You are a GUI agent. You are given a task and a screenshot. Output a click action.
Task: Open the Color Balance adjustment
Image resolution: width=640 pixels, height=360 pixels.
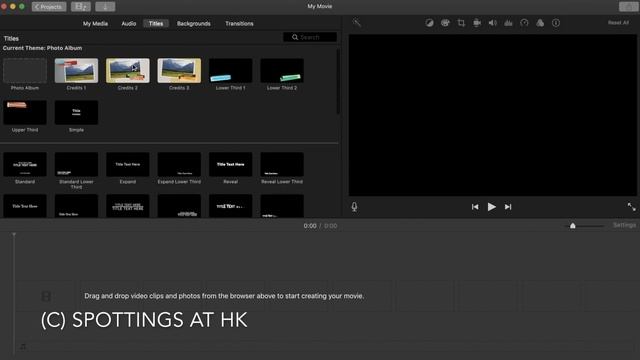(x=429, y=23)
